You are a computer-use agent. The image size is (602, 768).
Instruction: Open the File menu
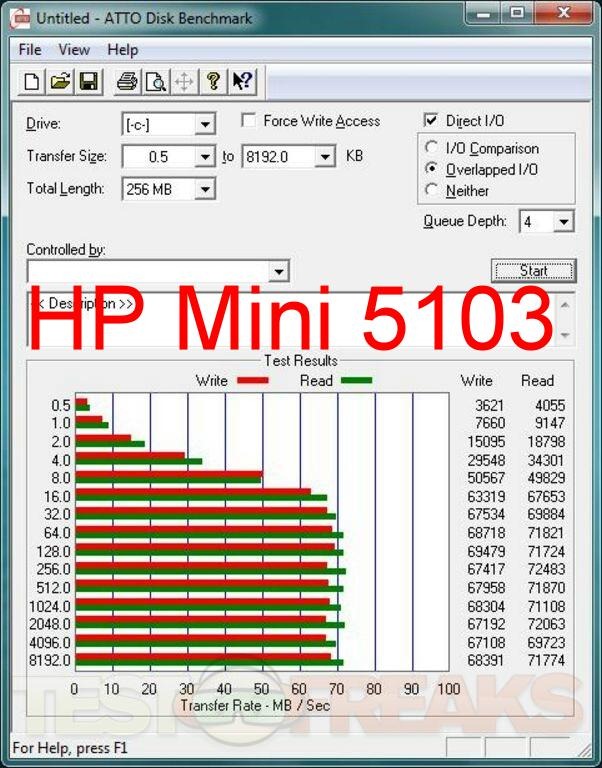click(30, 50)
